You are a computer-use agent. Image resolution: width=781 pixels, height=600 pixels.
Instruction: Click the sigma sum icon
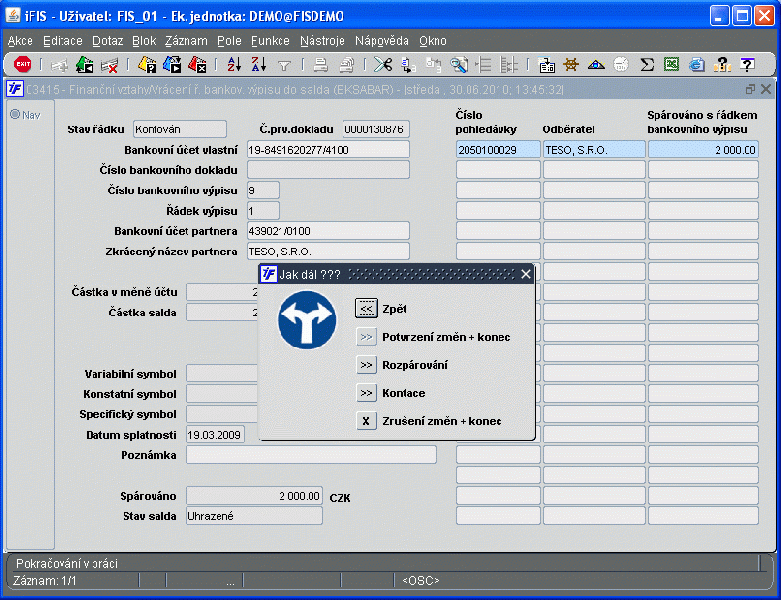(647, 64)
